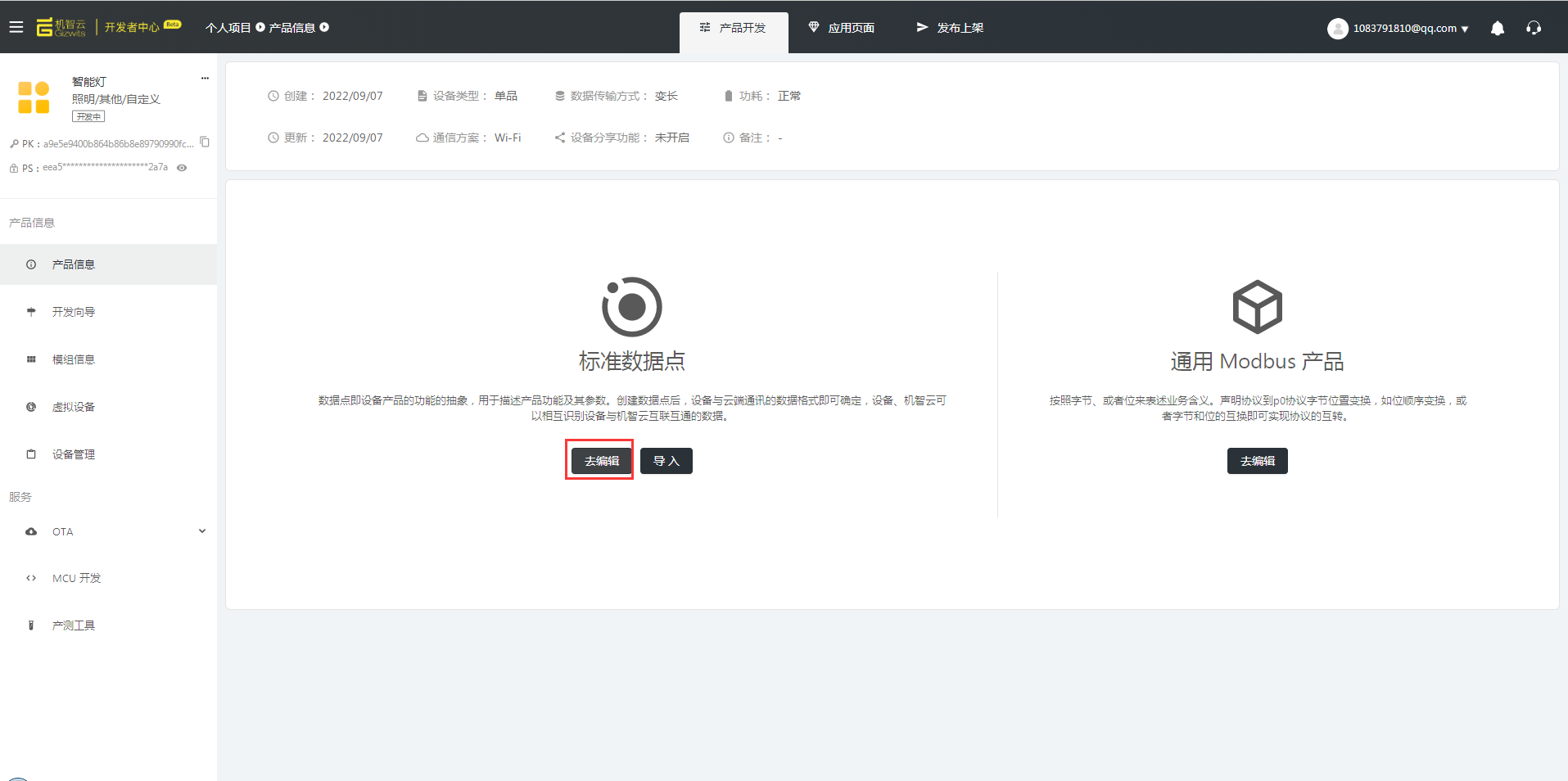
Task: Click the 导入 button
Action: [666, 461]
